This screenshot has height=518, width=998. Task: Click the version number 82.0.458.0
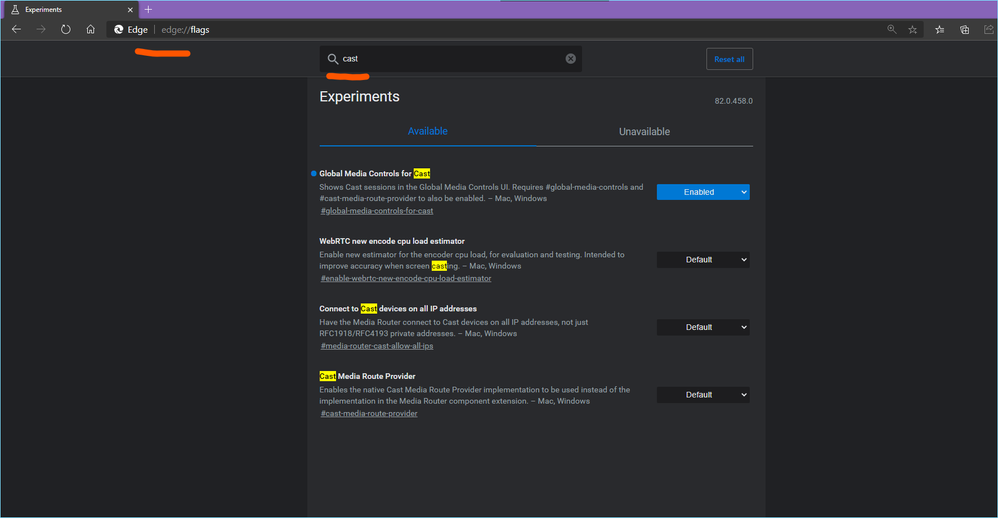(733, 101)
